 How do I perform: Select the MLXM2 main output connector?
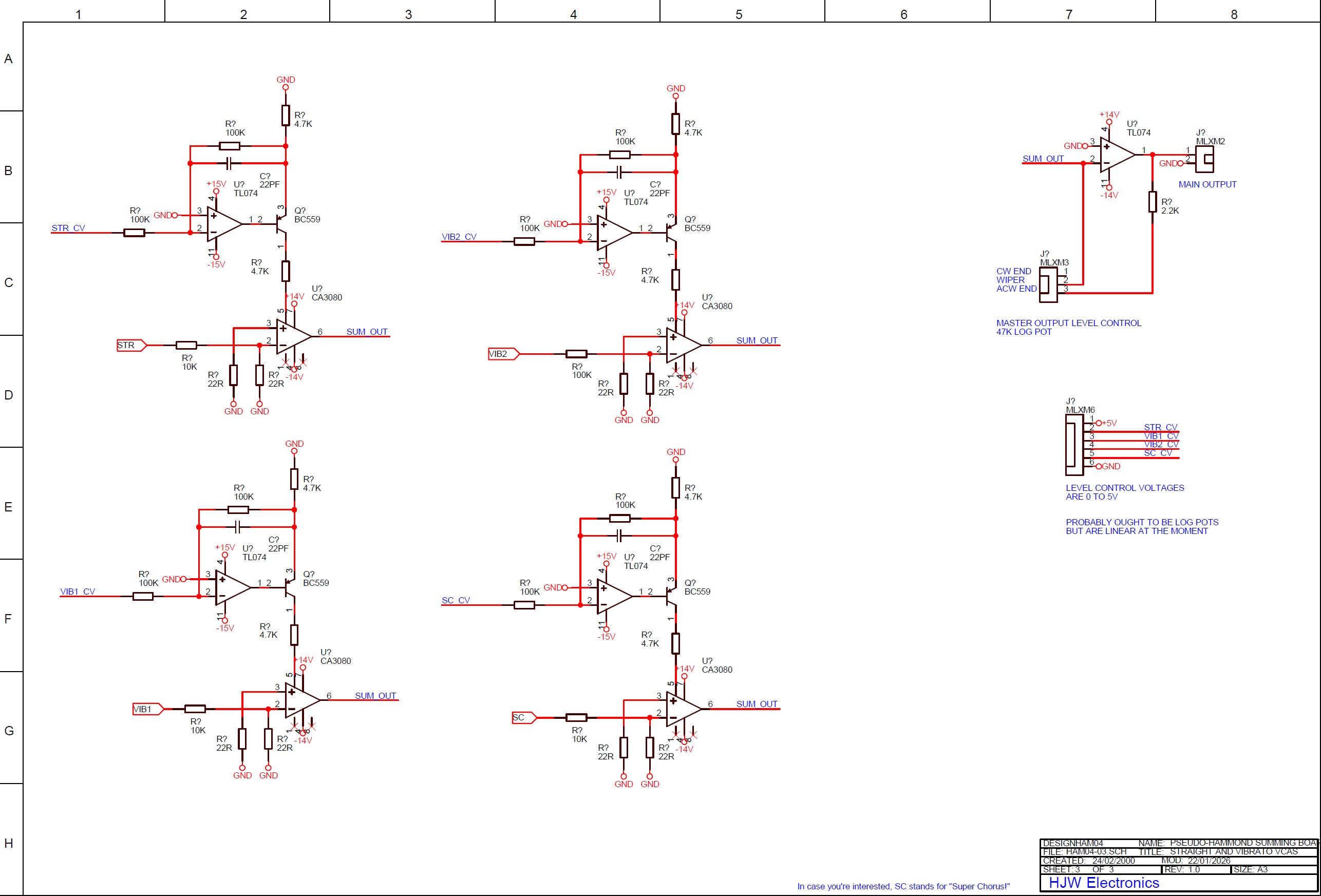pos(1204,159)
